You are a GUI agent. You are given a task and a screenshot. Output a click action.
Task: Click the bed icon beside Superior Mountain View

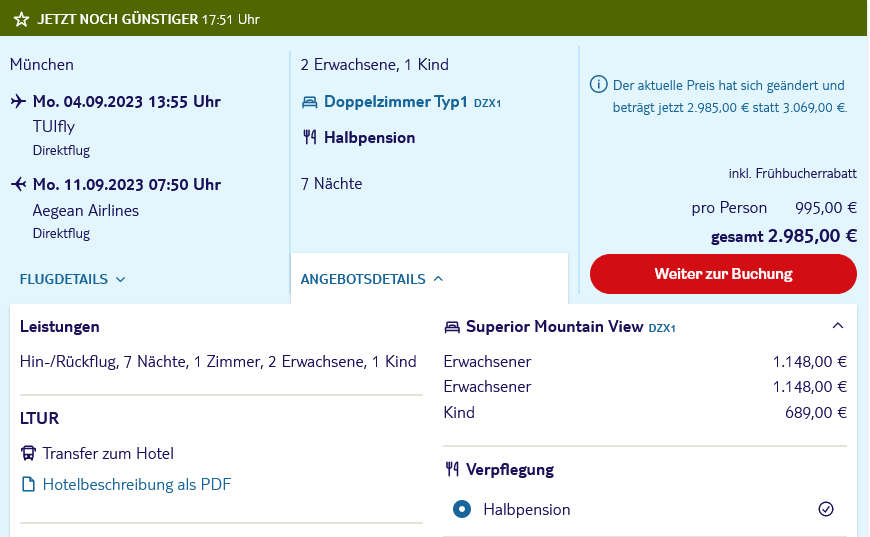[x=452, y=327]
